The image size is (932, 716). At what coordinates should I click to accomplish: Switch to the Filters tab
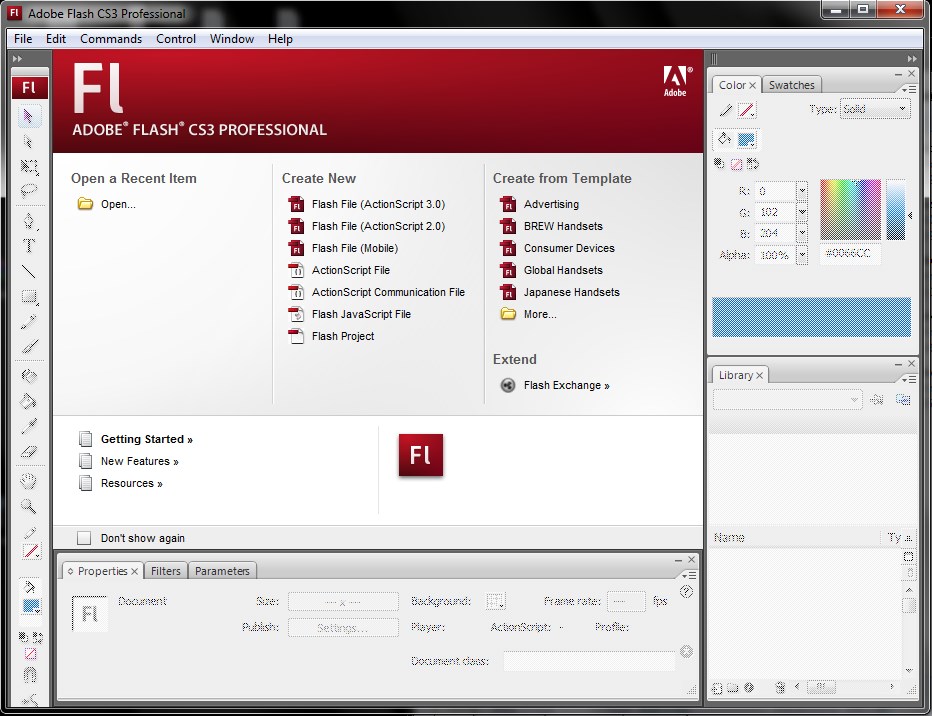pyautogui.click(x=165, y=571)
